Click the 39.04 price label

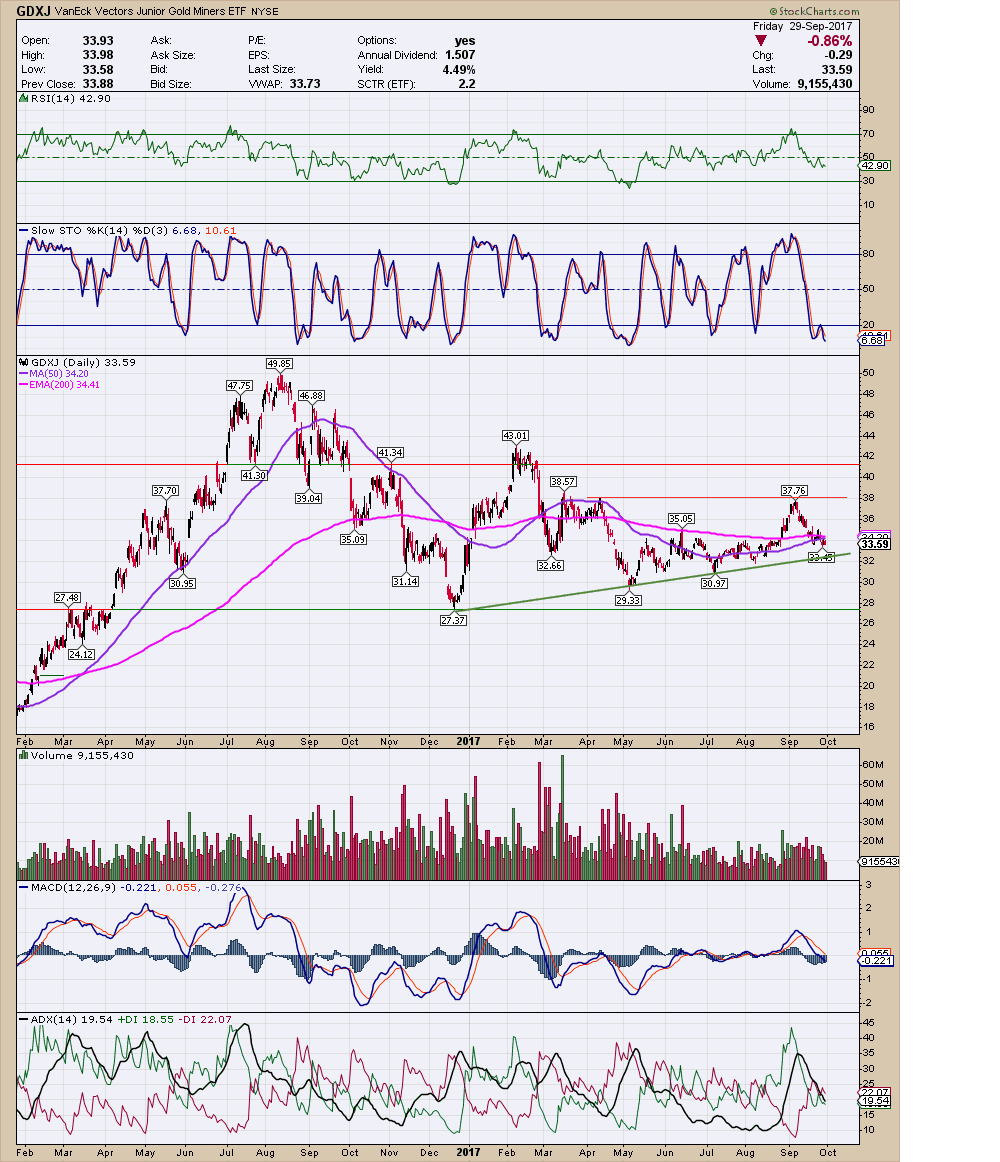[308, 499]
